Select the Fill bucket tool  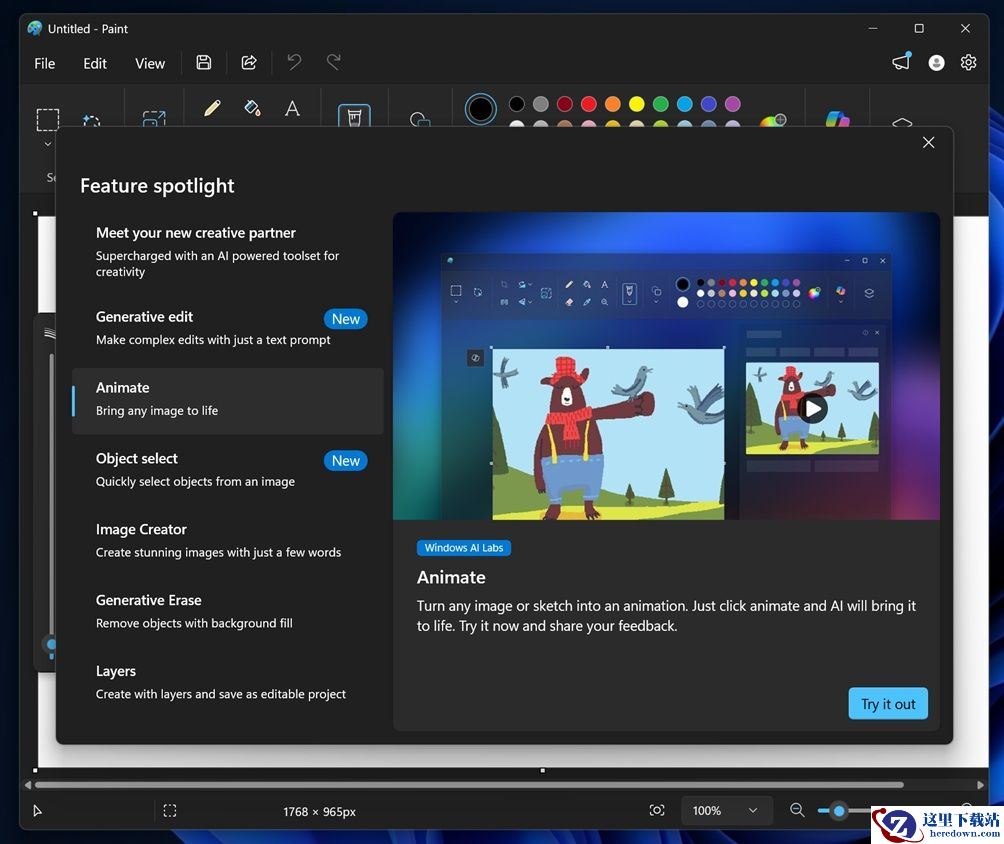pyautogui.click(x=252, y=108)
